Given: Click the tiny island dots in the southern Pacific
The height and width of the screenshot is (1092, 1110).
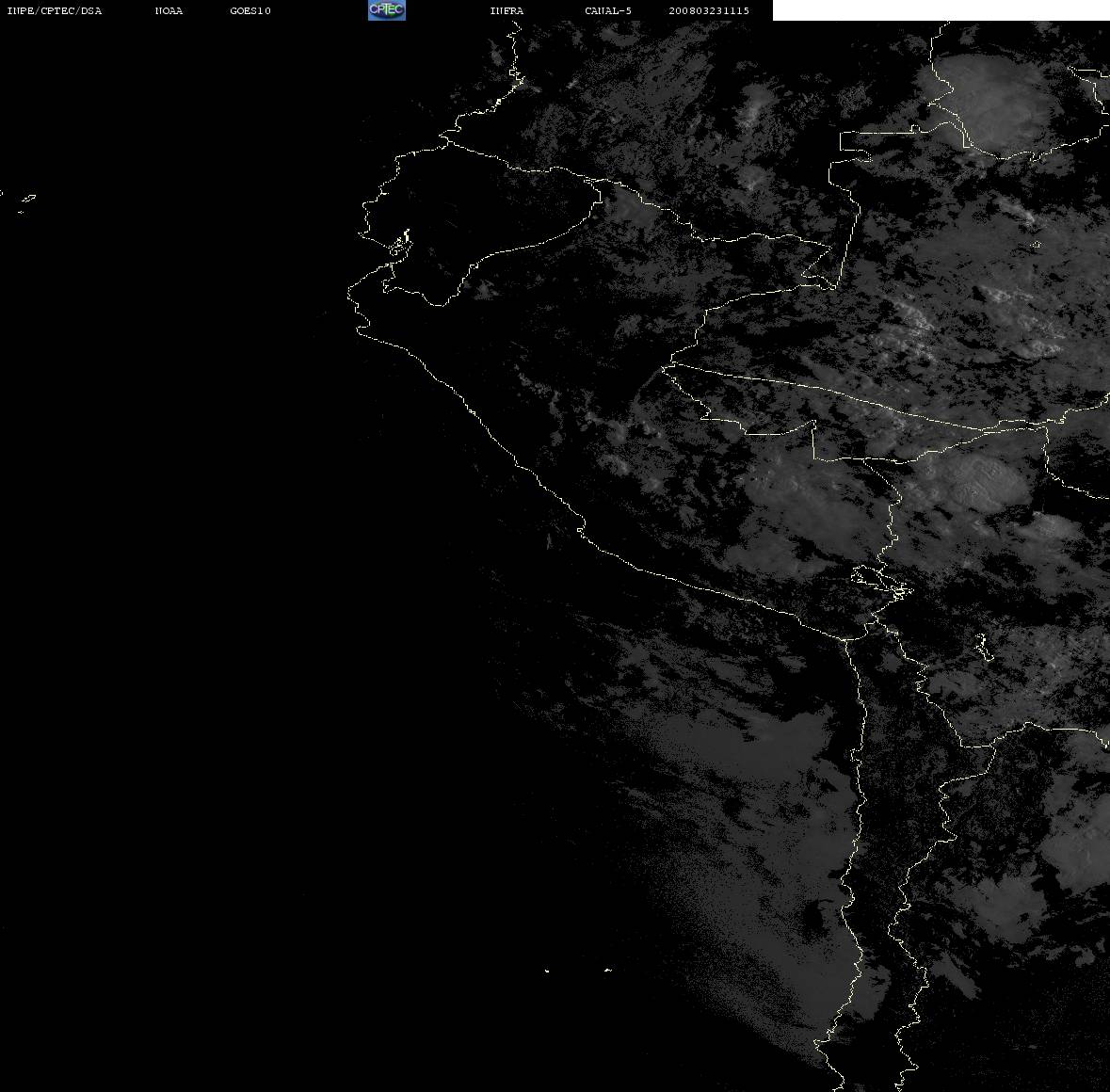Looking at the screenshot, I should tap(577, 971).
